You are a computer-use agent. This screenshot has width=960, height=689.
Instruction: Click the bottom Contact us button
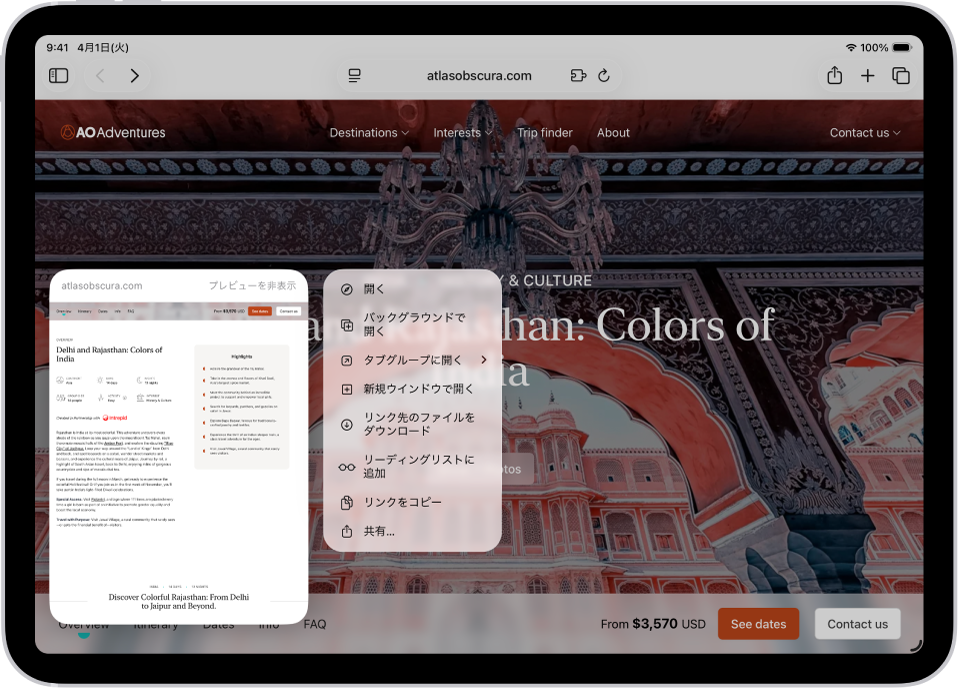pyautogui.click(x=857, y=624)
